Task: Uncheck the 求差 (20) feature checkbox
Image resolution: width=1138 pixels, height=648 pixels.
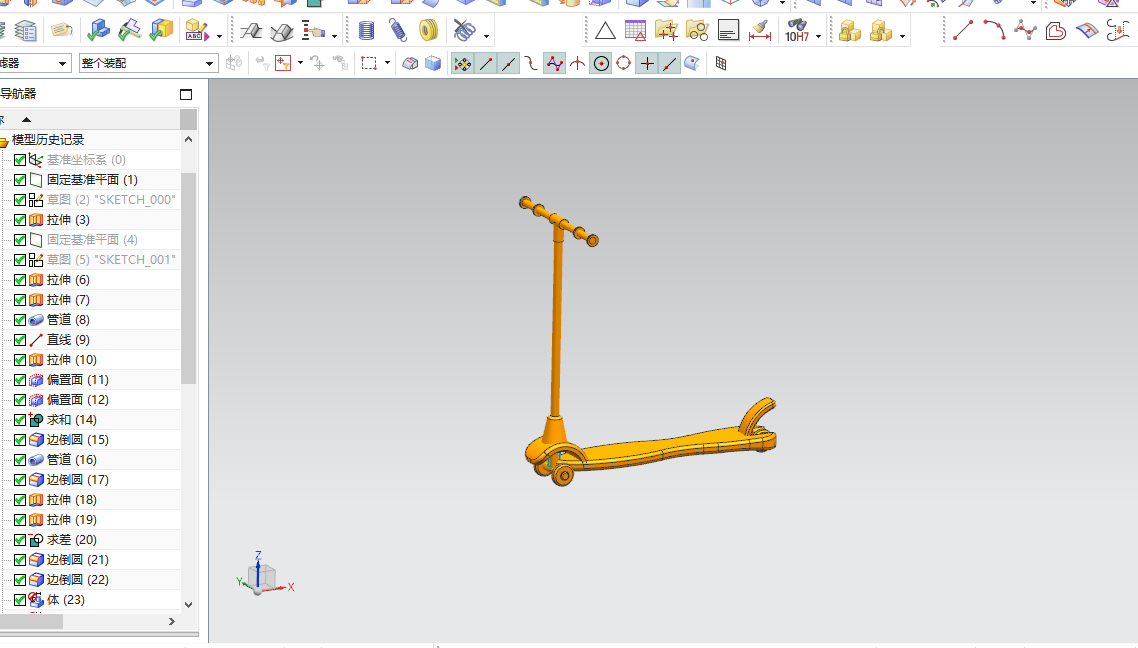Action: pyautogui.click(x=20, y=540)
